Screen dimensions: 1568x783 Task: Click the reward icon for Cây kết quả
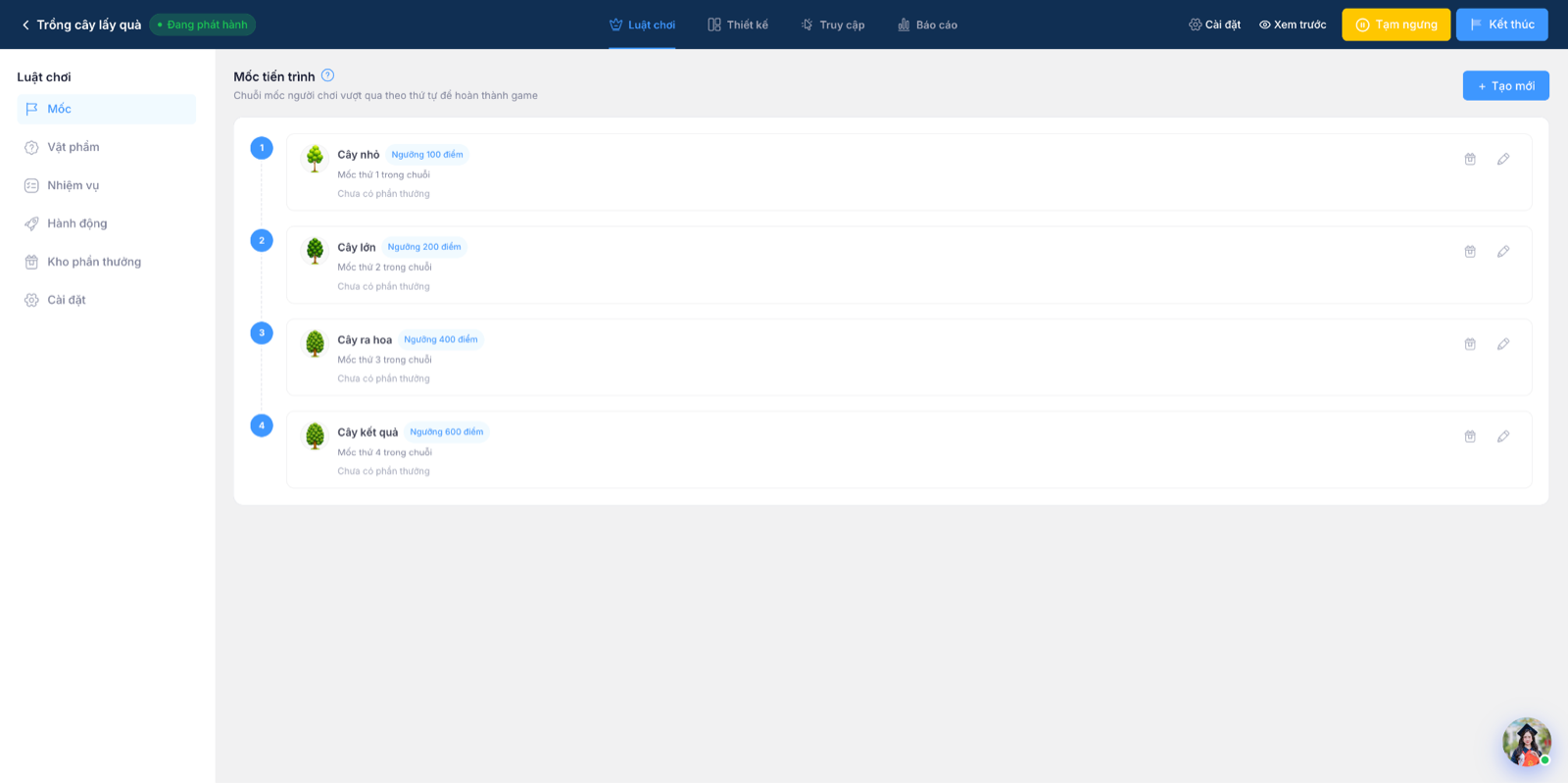(x=1470, y=436)
